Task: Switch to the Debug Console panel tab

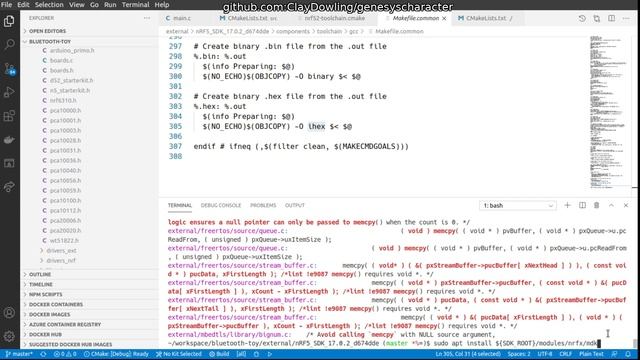Action: [221, 205]
